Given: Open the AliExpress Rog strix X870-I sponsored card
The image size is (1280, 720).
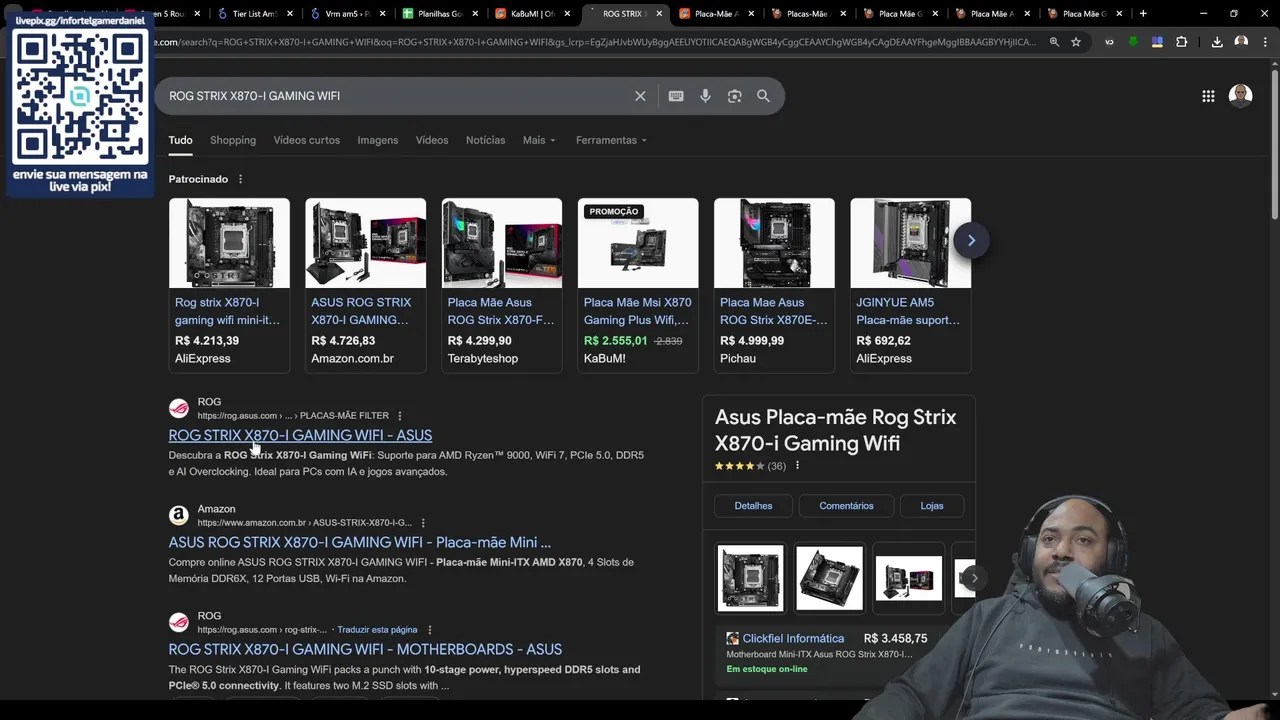Looking at the screenshot, I should (x=229, y=285).
